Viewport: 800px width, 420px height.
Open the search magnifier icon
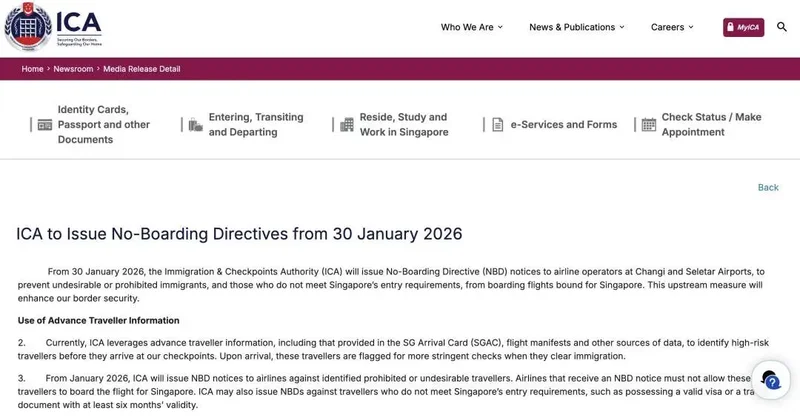pyautogui.click(x=781, y=27)
